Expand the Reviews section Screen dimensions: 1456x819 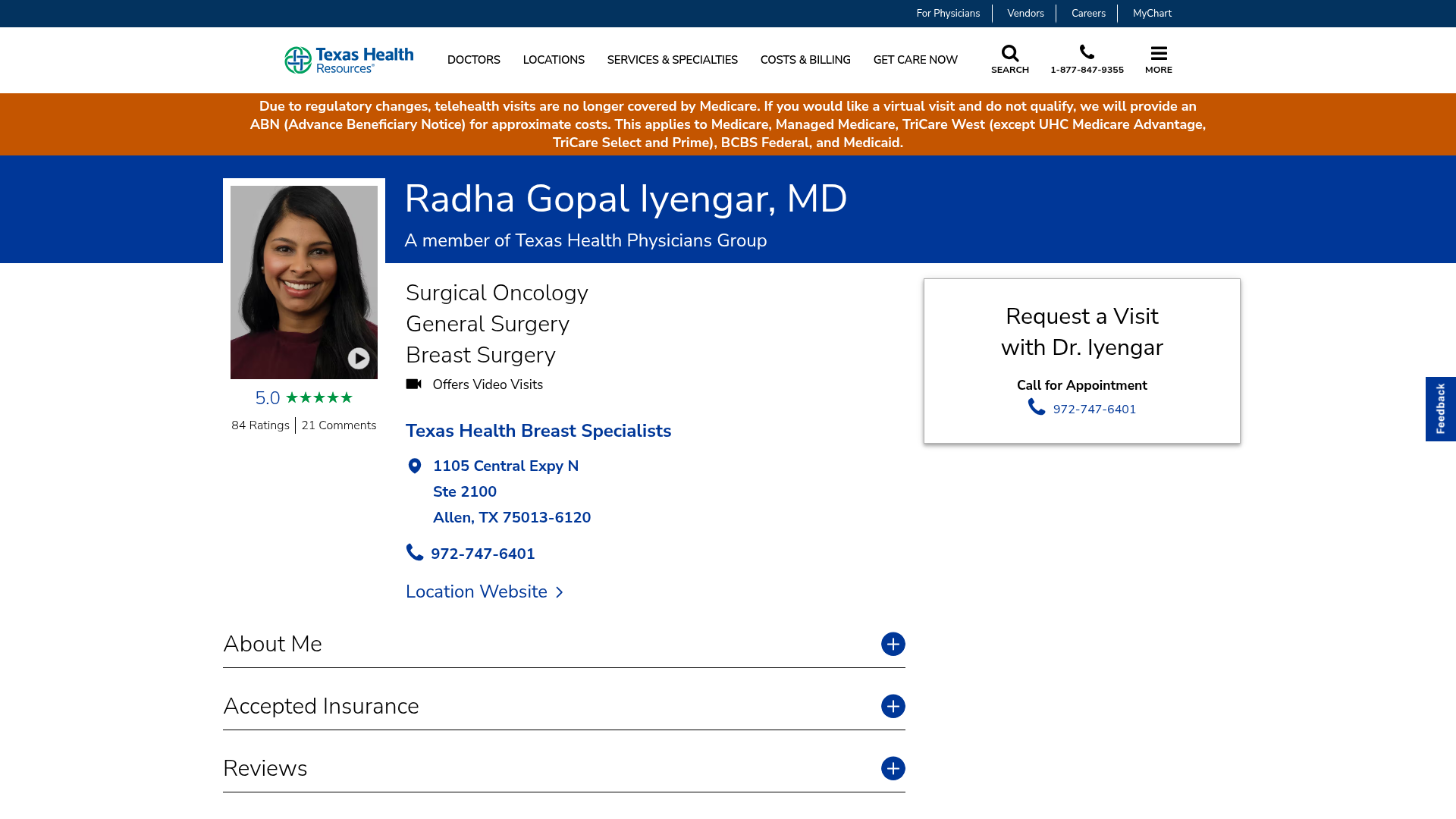(x=893, y=768)
